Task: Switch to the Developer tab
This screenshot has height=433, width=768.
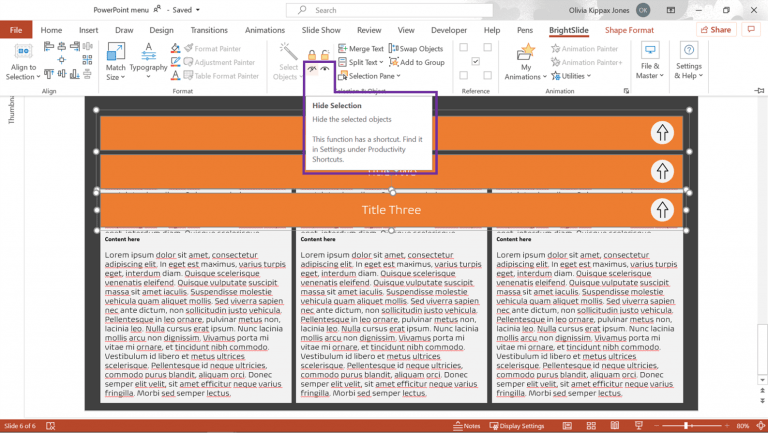Action: click(x=449, y=30)
